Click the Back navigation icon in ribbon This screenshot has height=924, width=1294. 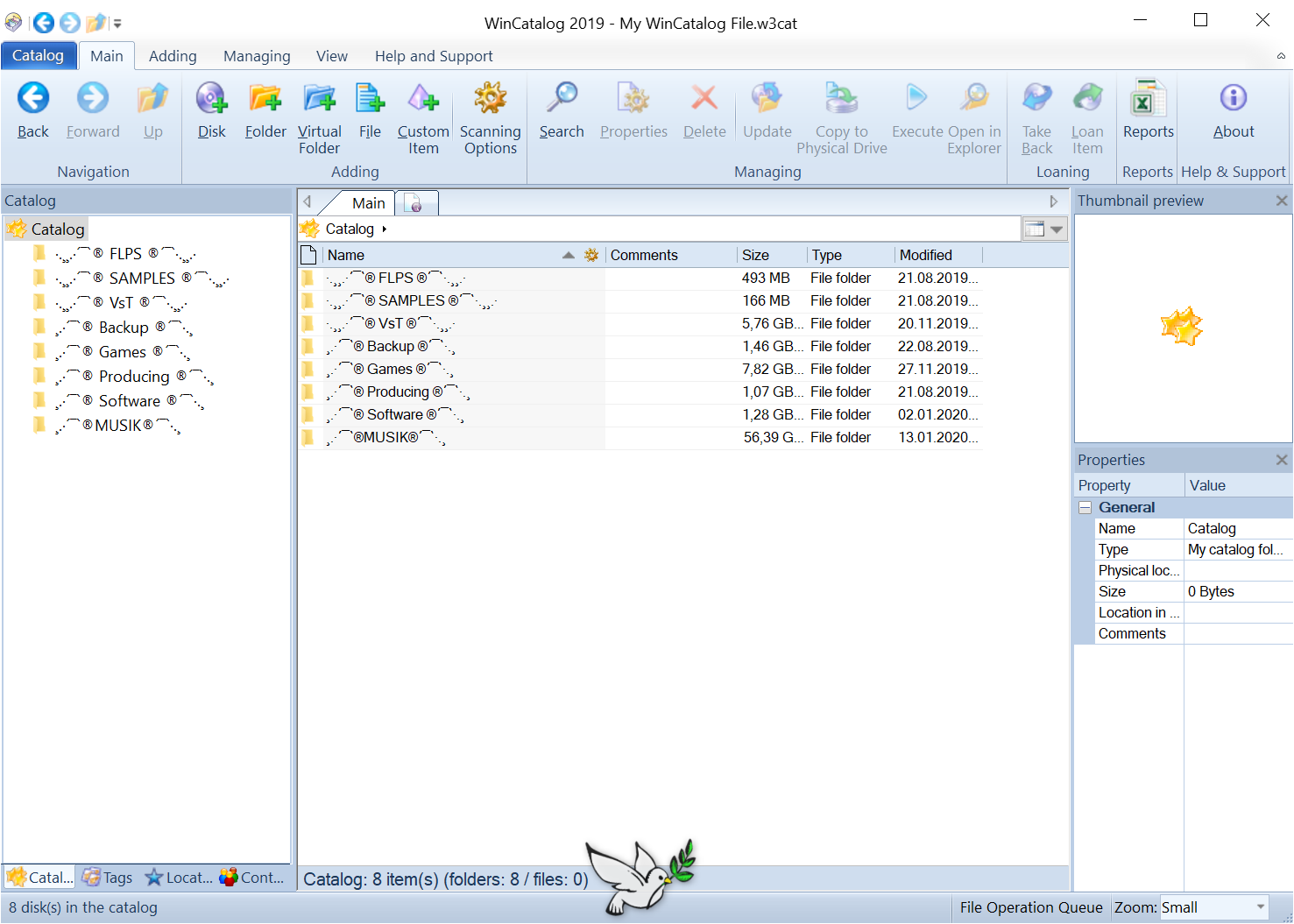point(33,98)
